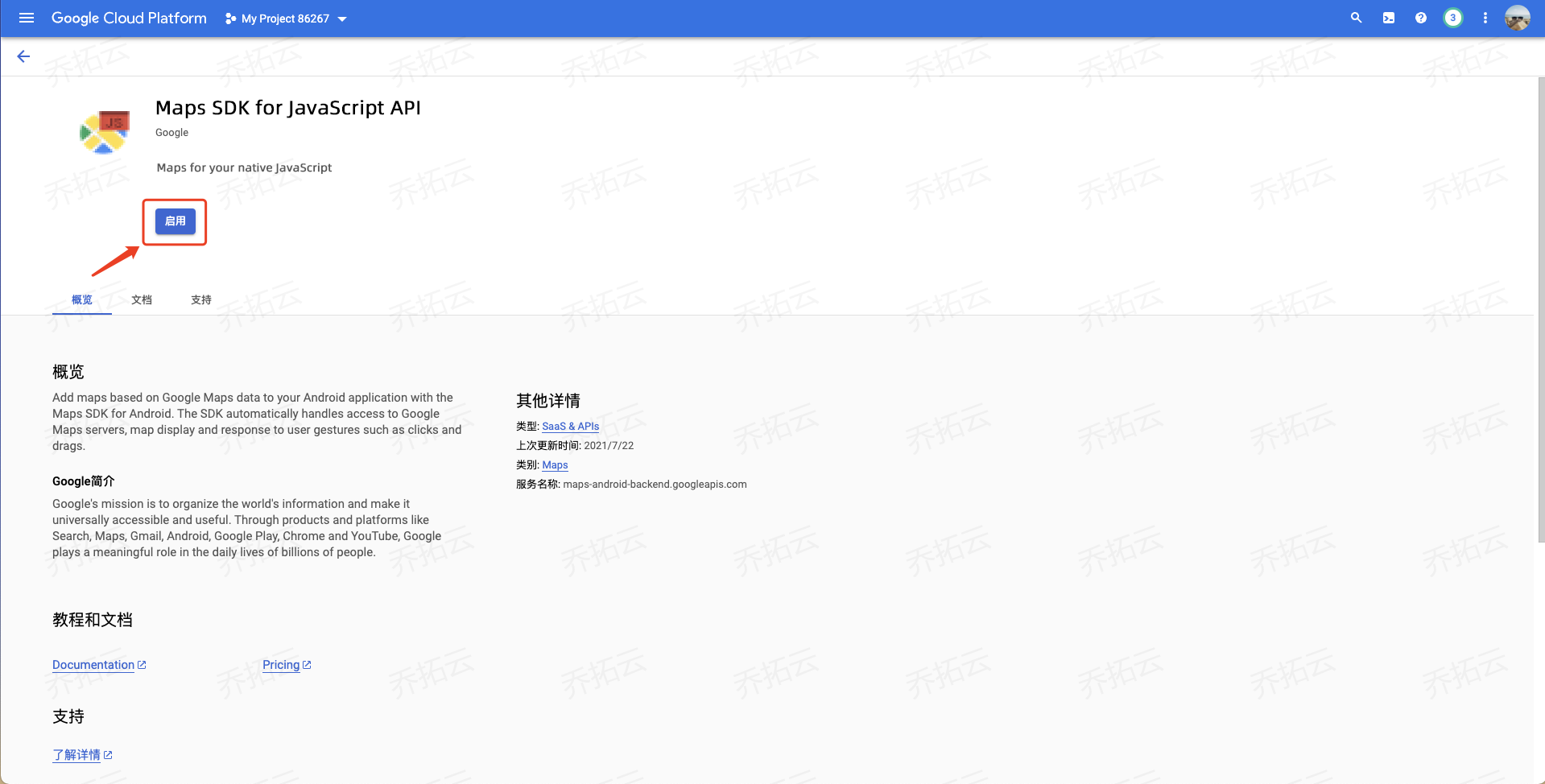The width and height of the screenshot is (1545, 784).
Task: Open the three-dot settings menu
Action: click(1485, 18)
